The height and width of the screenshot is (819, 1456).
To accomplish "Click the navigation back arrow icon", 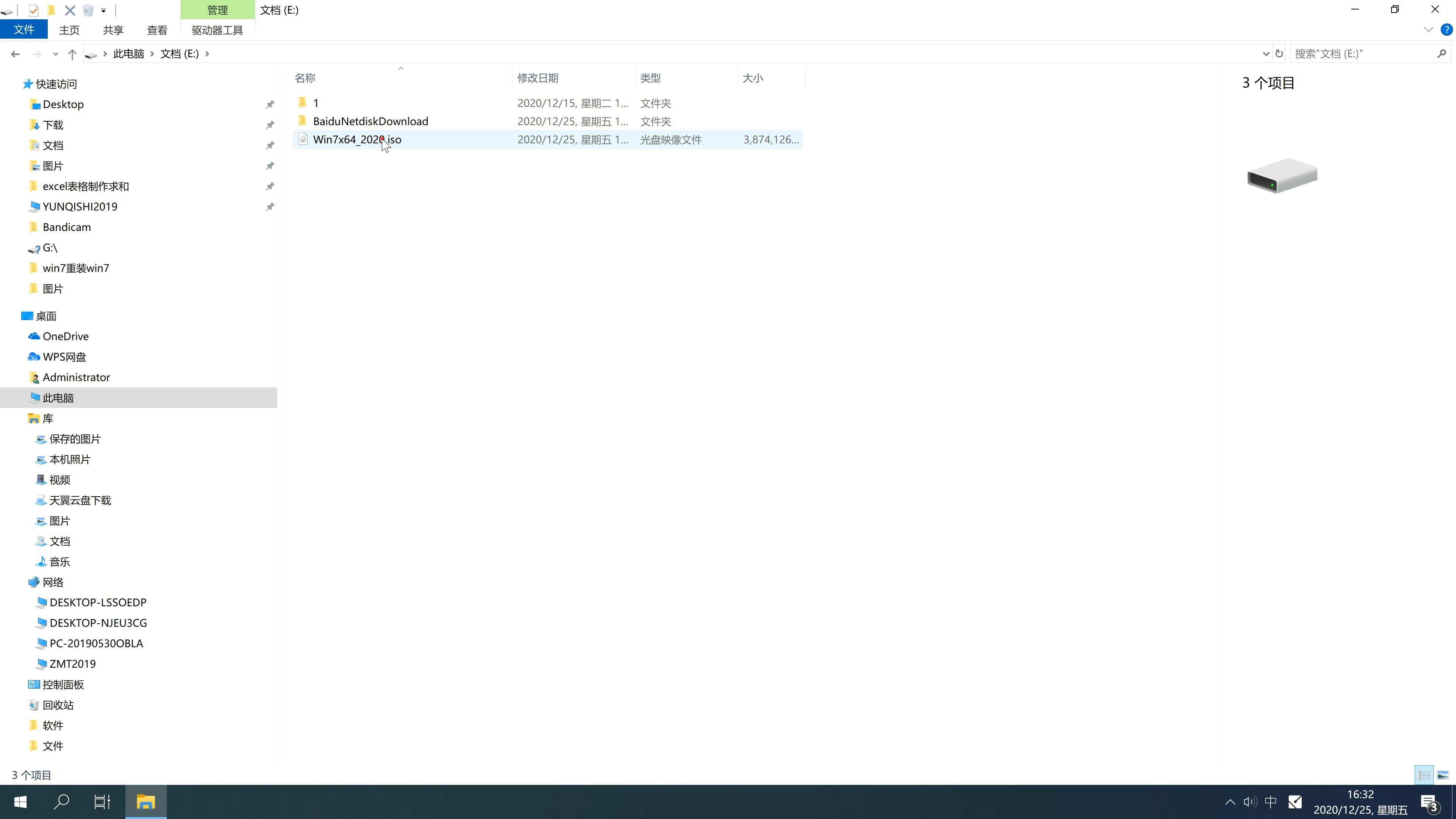I will coord(14,53).
